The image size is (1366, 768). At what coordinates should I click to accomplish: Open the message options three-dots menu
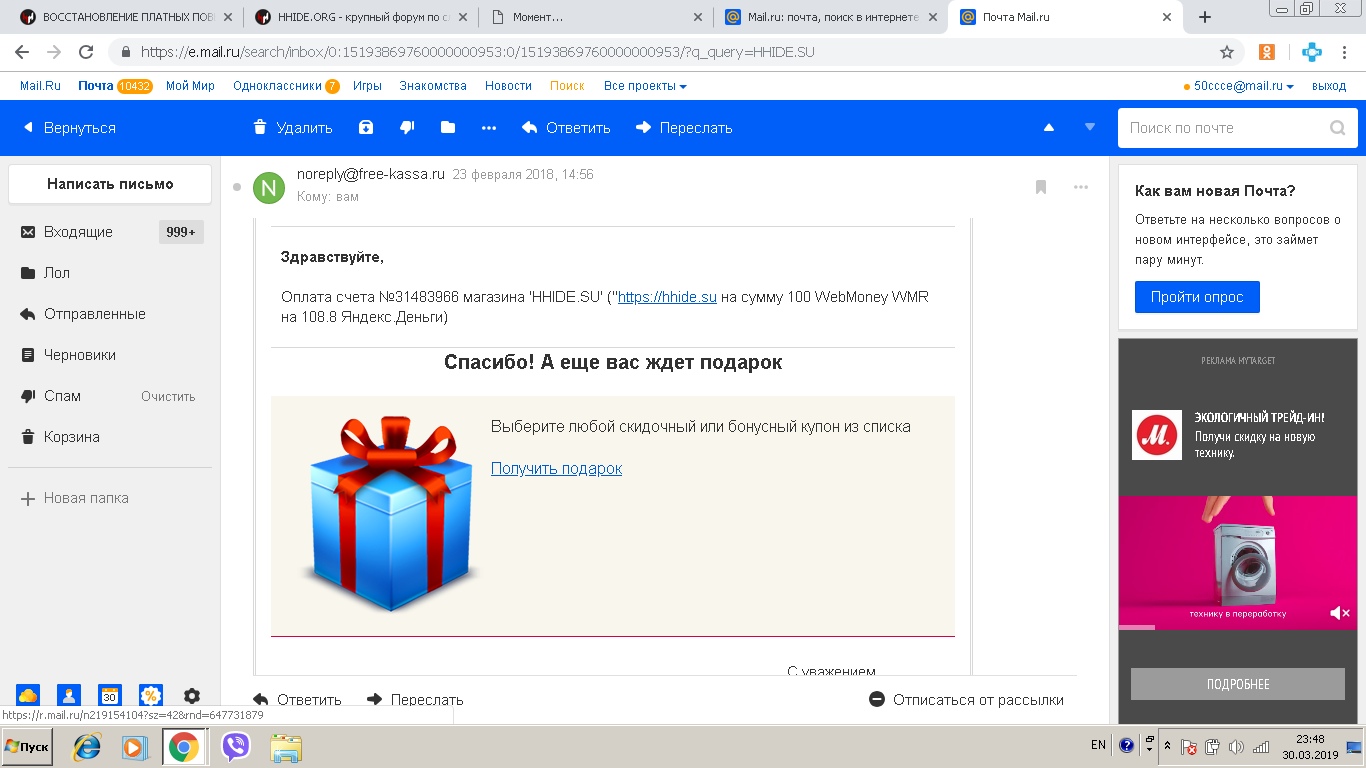point(1081,186)
